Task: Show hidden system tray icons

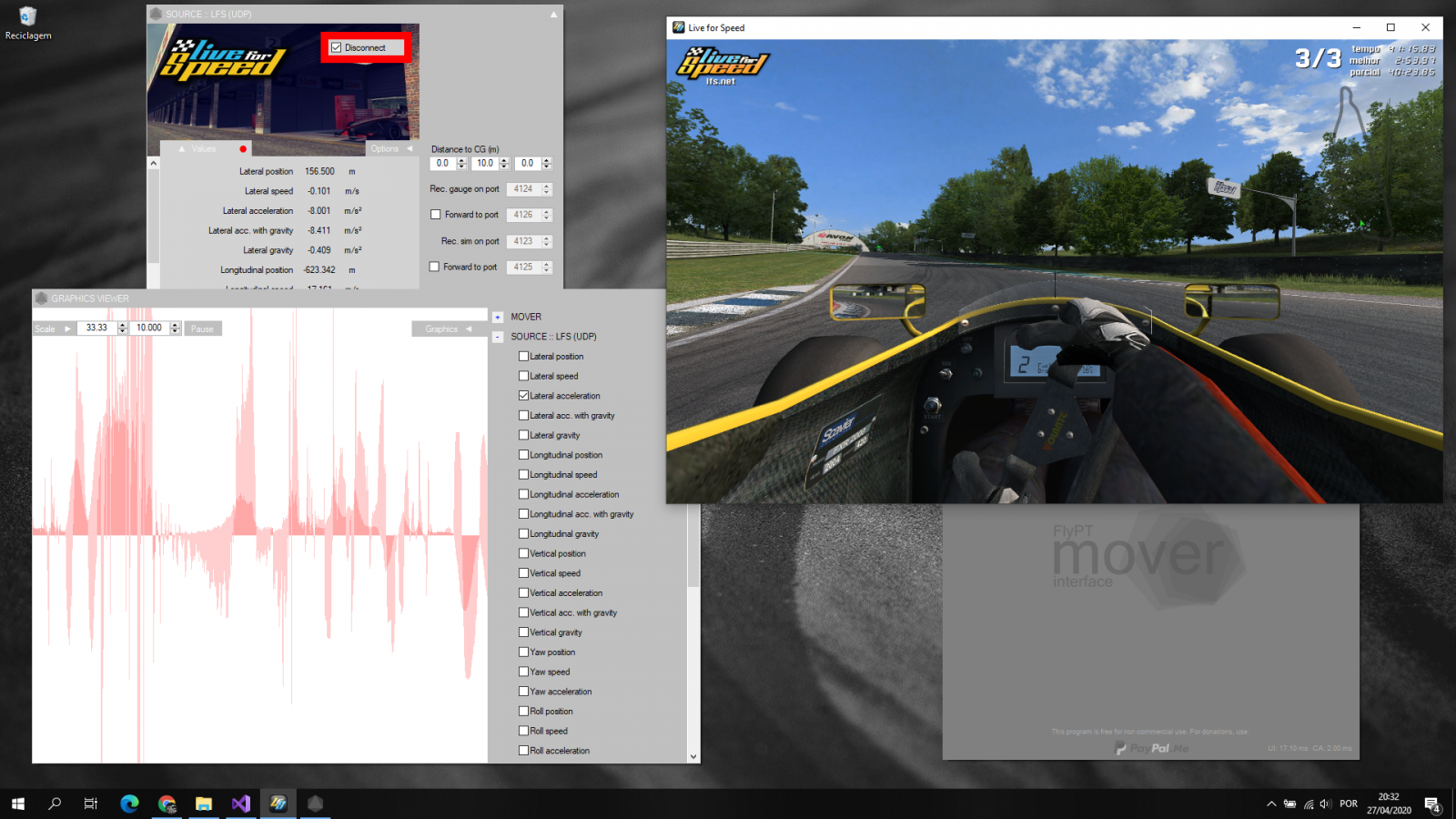Action: (1271, 804)
